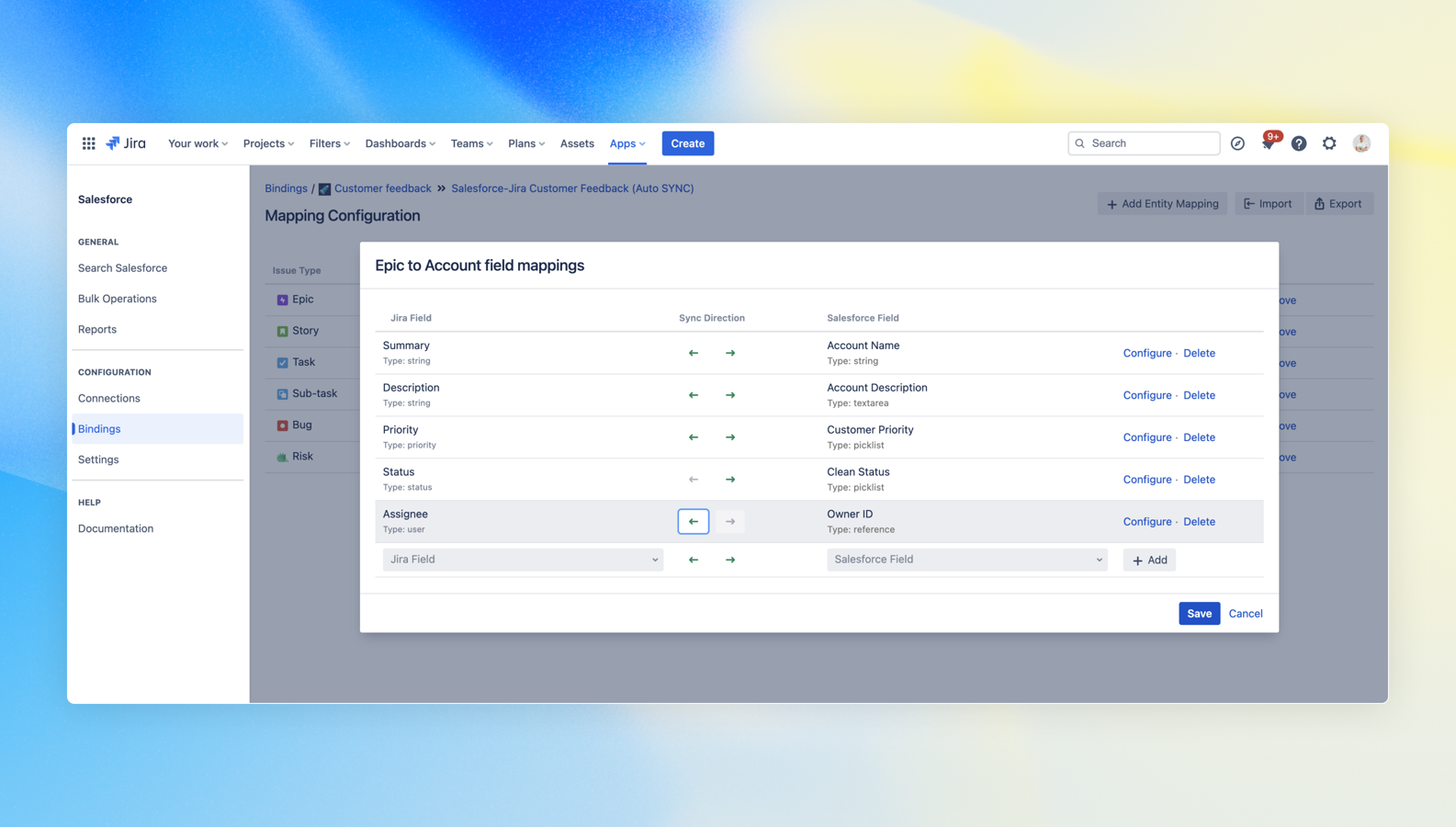Open the Salesforce Field dropdown
Screen dimensions: 1456x827
(x=966, y=560)
